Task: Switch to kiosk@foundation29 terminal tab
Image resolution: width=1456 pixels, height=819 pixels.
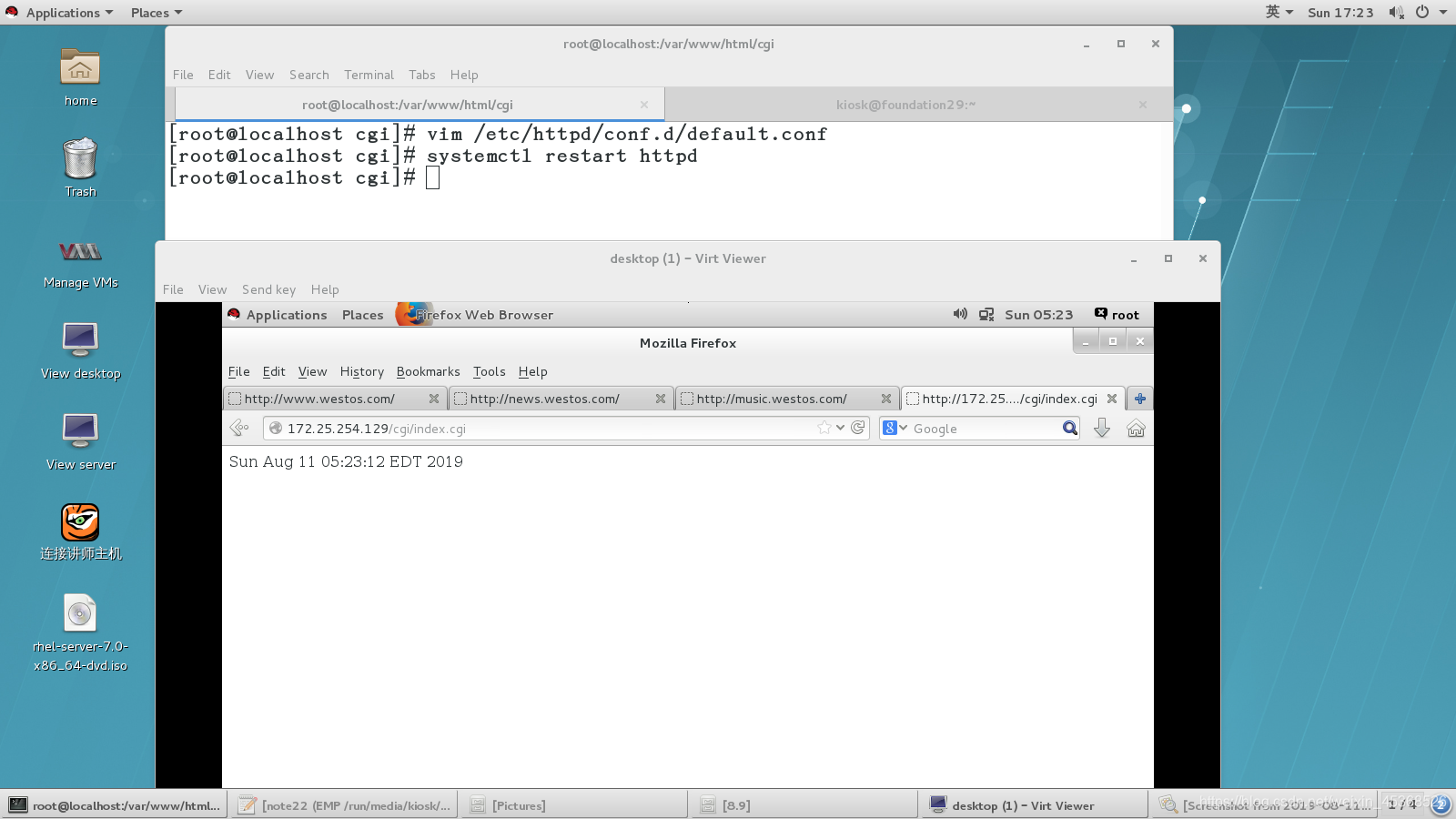Action: pyautogui.click(x=905, y=105)
